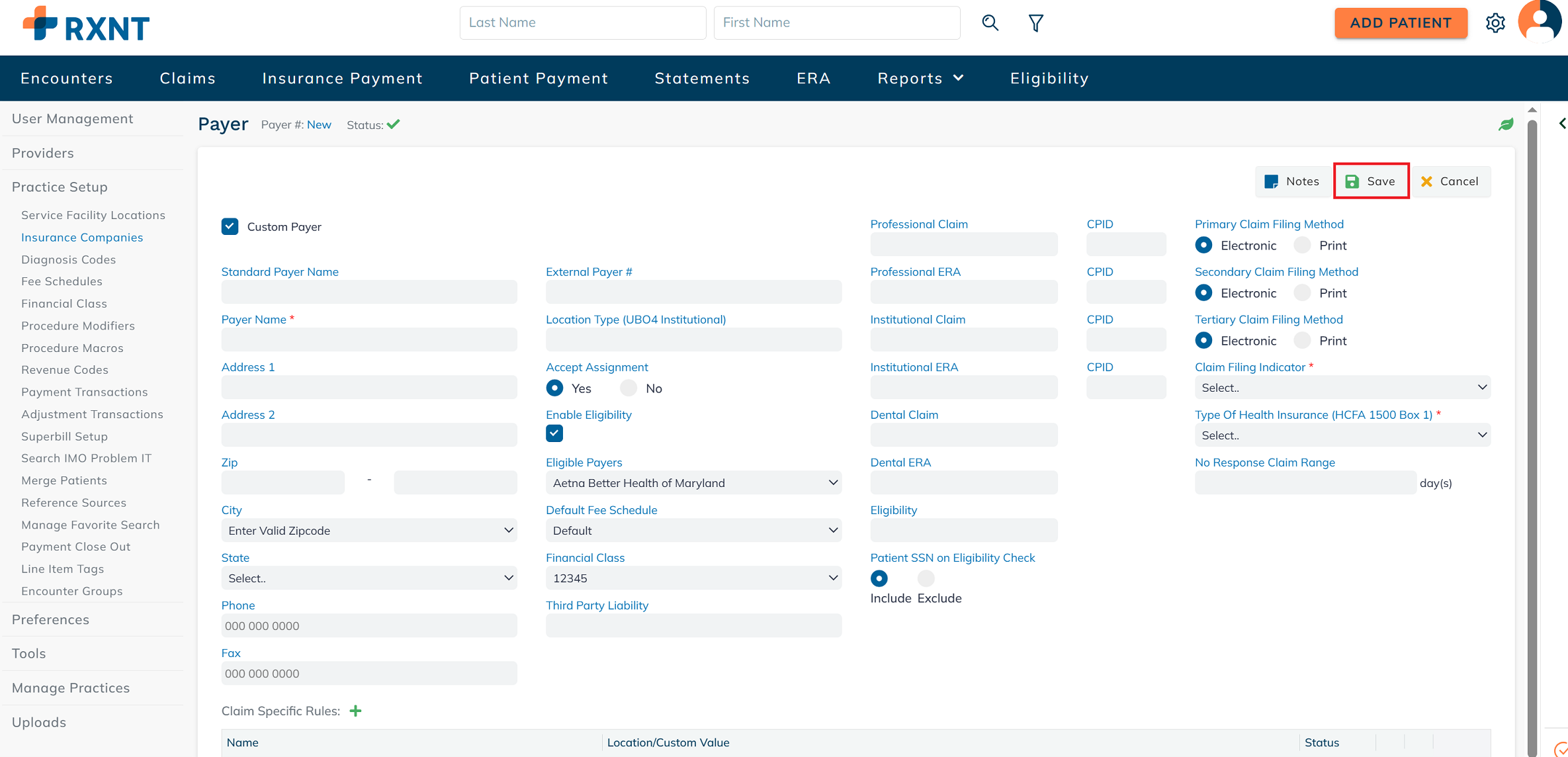Open the settings gear icon
1568x757 pixels.
(x=1495, y=23)
